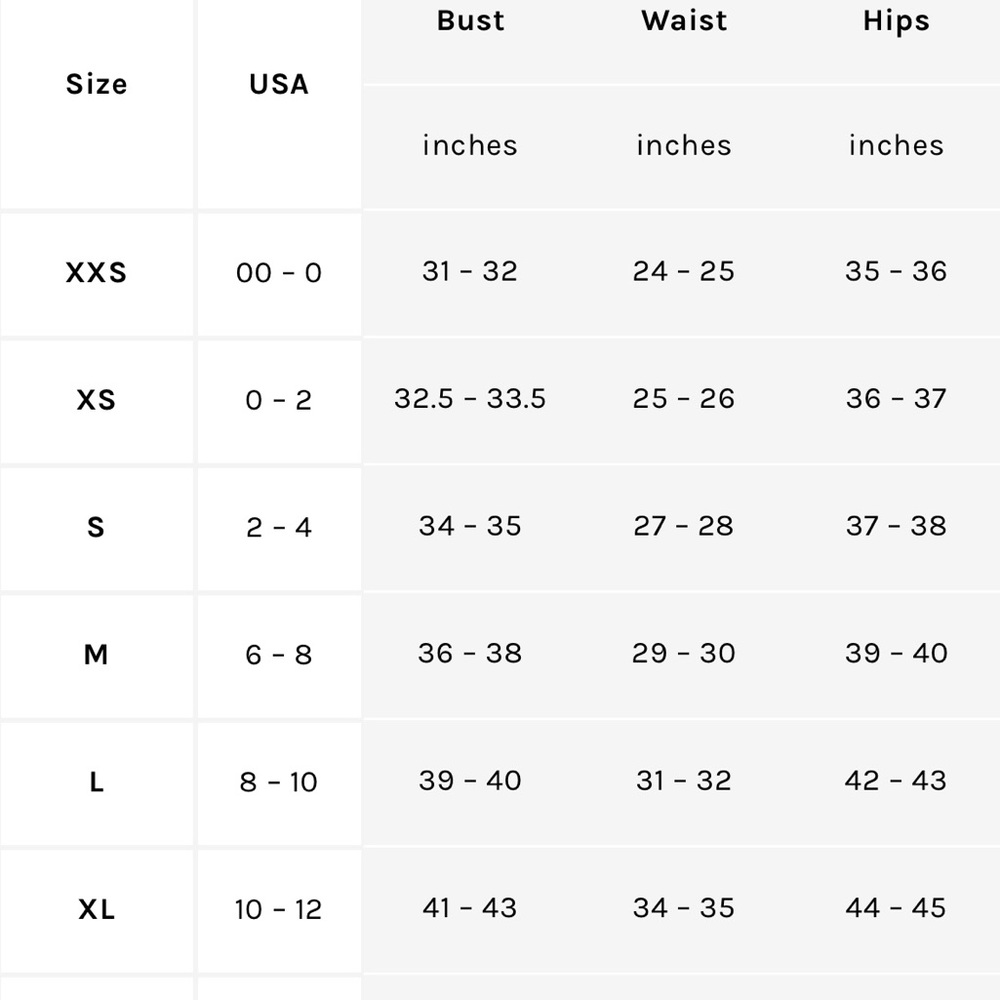This screenshot has width=1000, height=1000.
Task: Click the 00 - 0 USA size cell
Action: pos(279,272)
